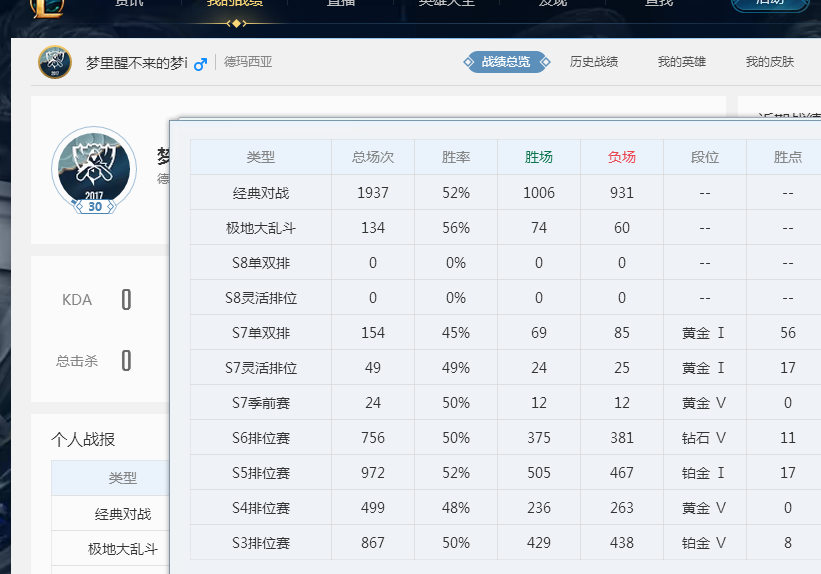The width and height of the screenshot is (821, 574).
Task: Select the S7季前赛 row
Action: click(x=506, y=403)
